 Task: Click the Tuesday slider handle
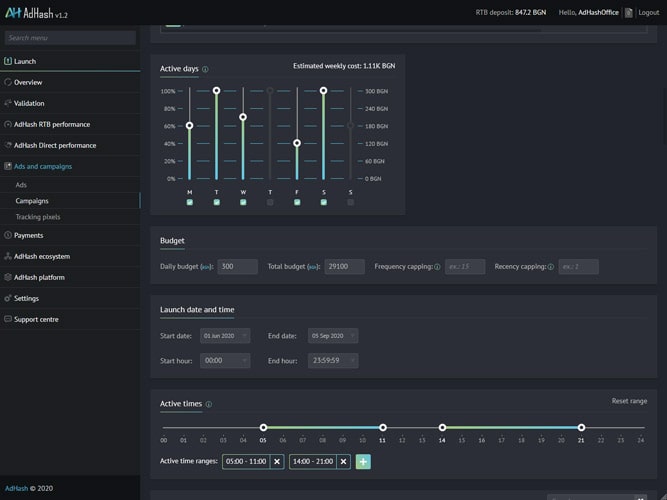point(216,91)
